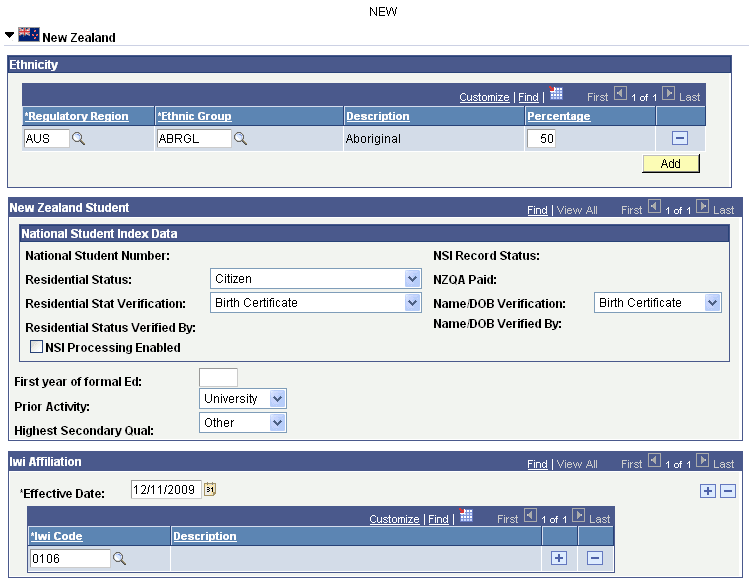
Task: Download Iwi Code grid to spreadsheet icon
Action: click(466, 515)
